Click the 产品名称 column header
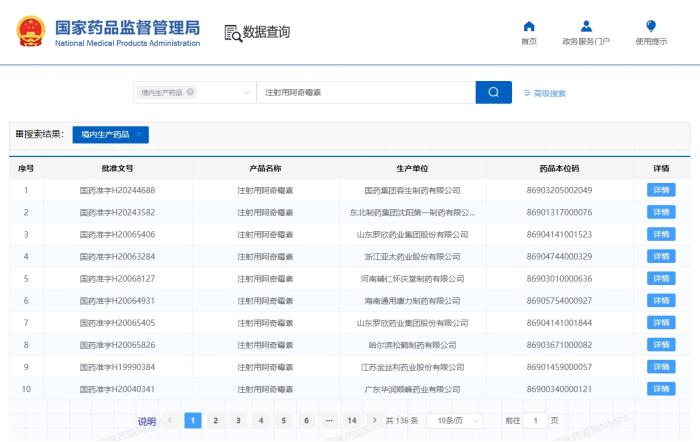 [265, 168]
